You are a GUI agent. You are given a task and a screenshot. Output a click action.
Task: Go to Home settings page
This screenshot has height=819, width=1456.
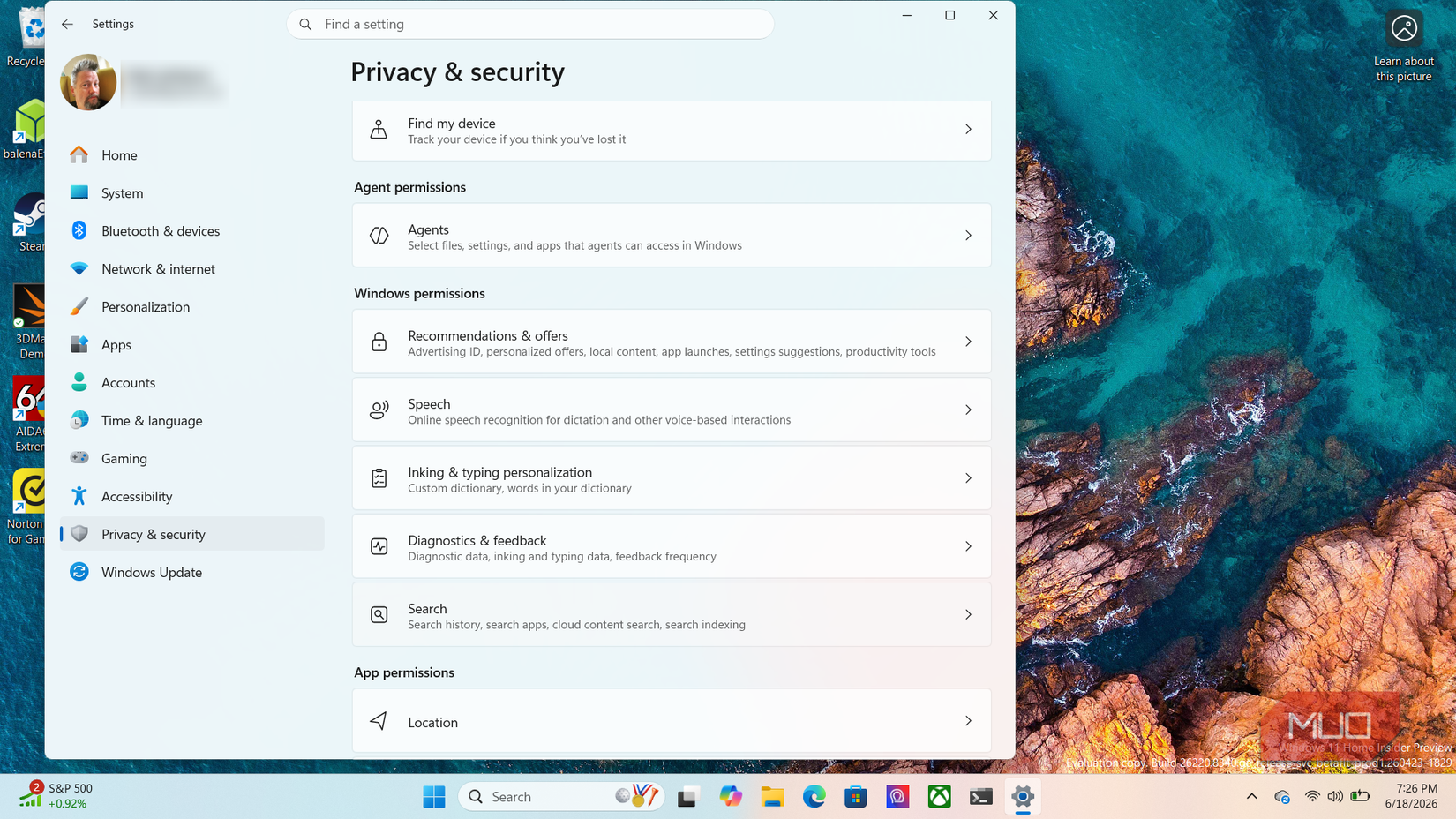[192, 154]
